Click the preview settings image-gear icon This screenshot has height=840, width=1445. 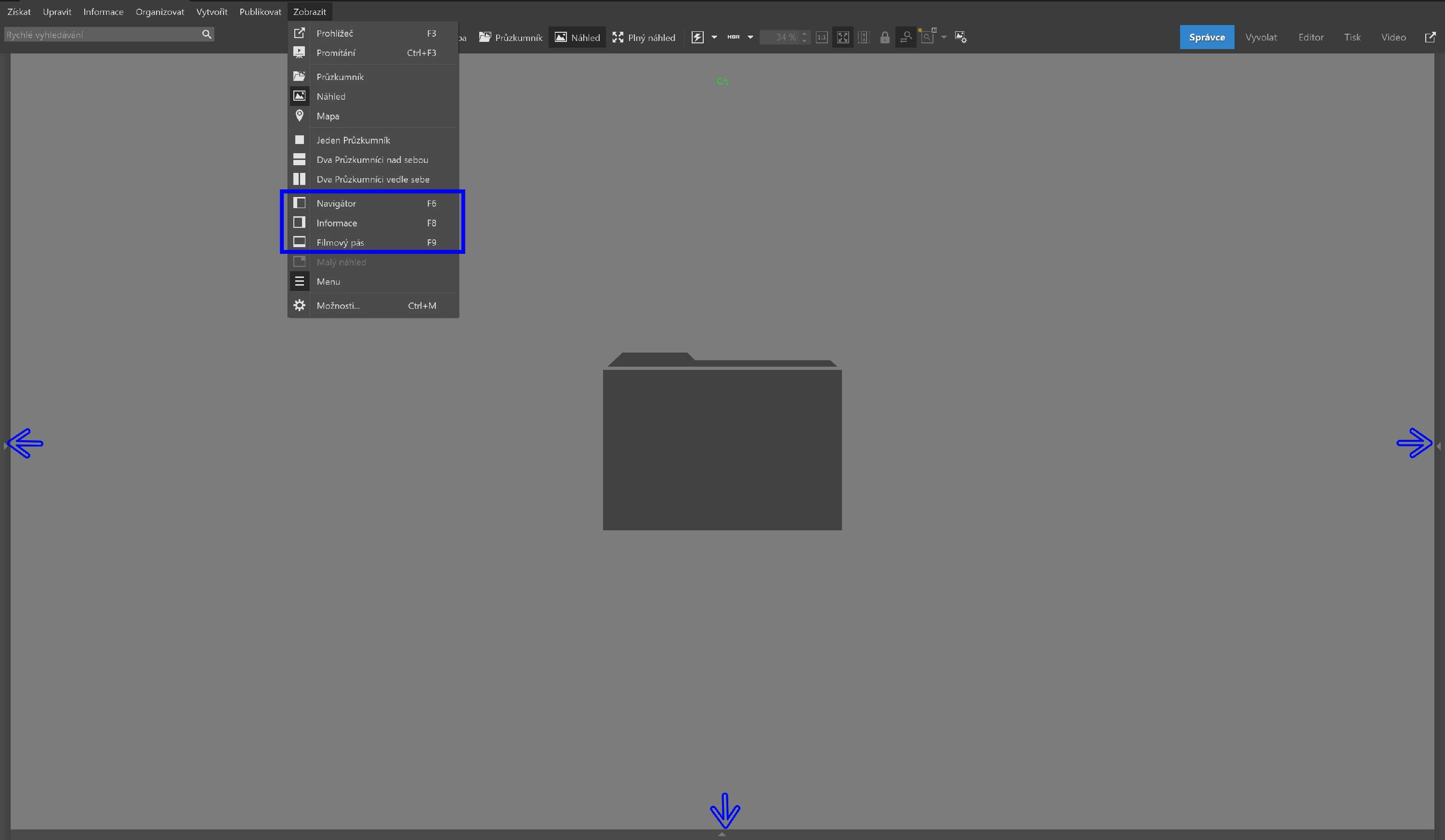[961, 37]
